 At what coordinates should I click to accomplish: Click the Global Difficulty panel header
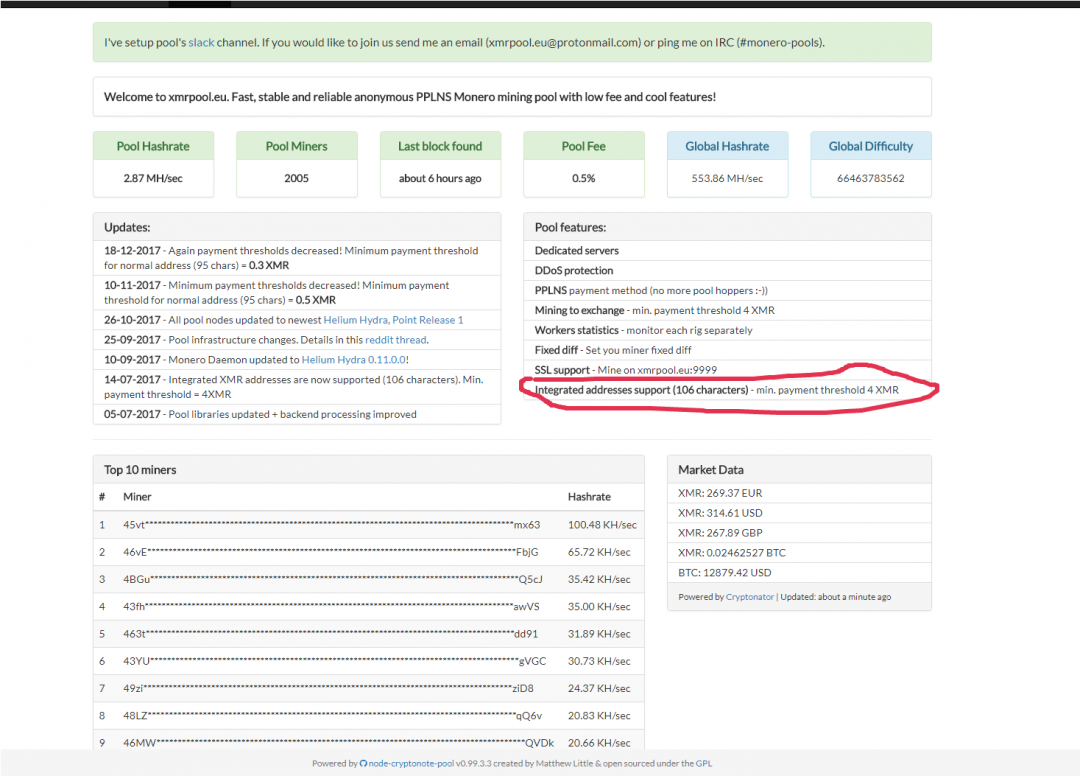coord(870,146)
